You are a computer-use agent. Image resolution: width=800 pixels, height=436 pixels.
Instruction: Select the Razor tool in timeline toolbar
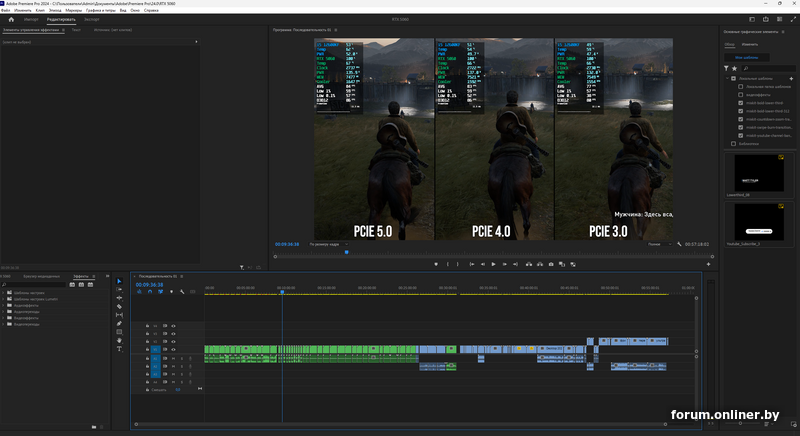[x=119, y=307]
